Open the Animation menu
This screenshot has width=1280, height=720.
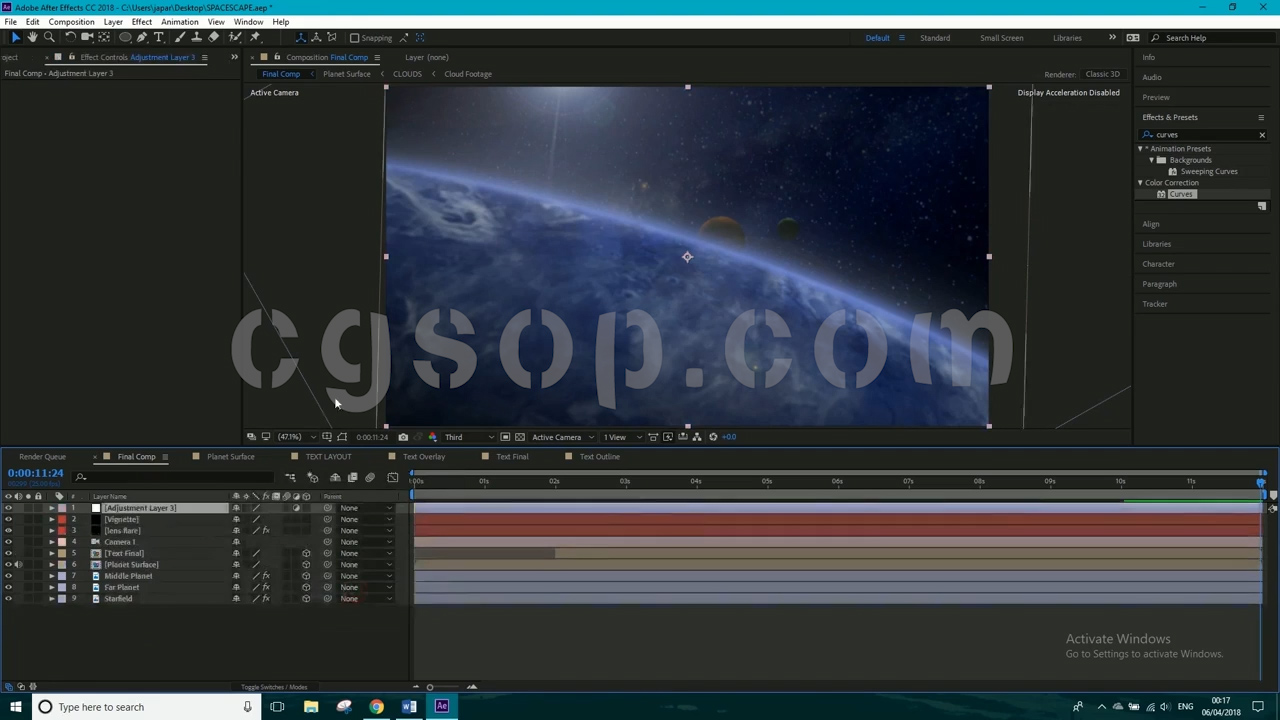(x=180, y=22)
